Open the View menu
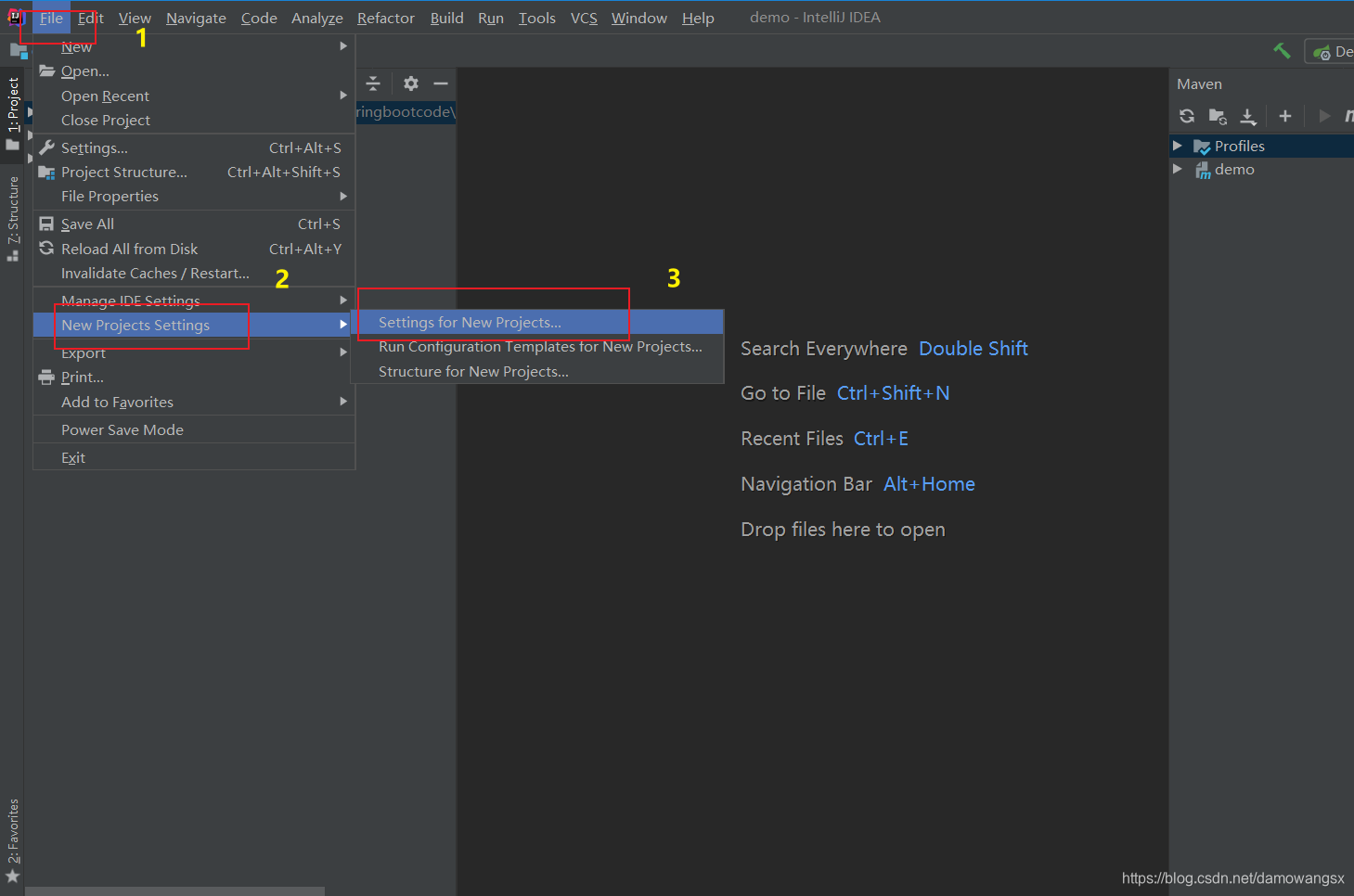Viewport: 1354px width, 896px height. point(135,18)
